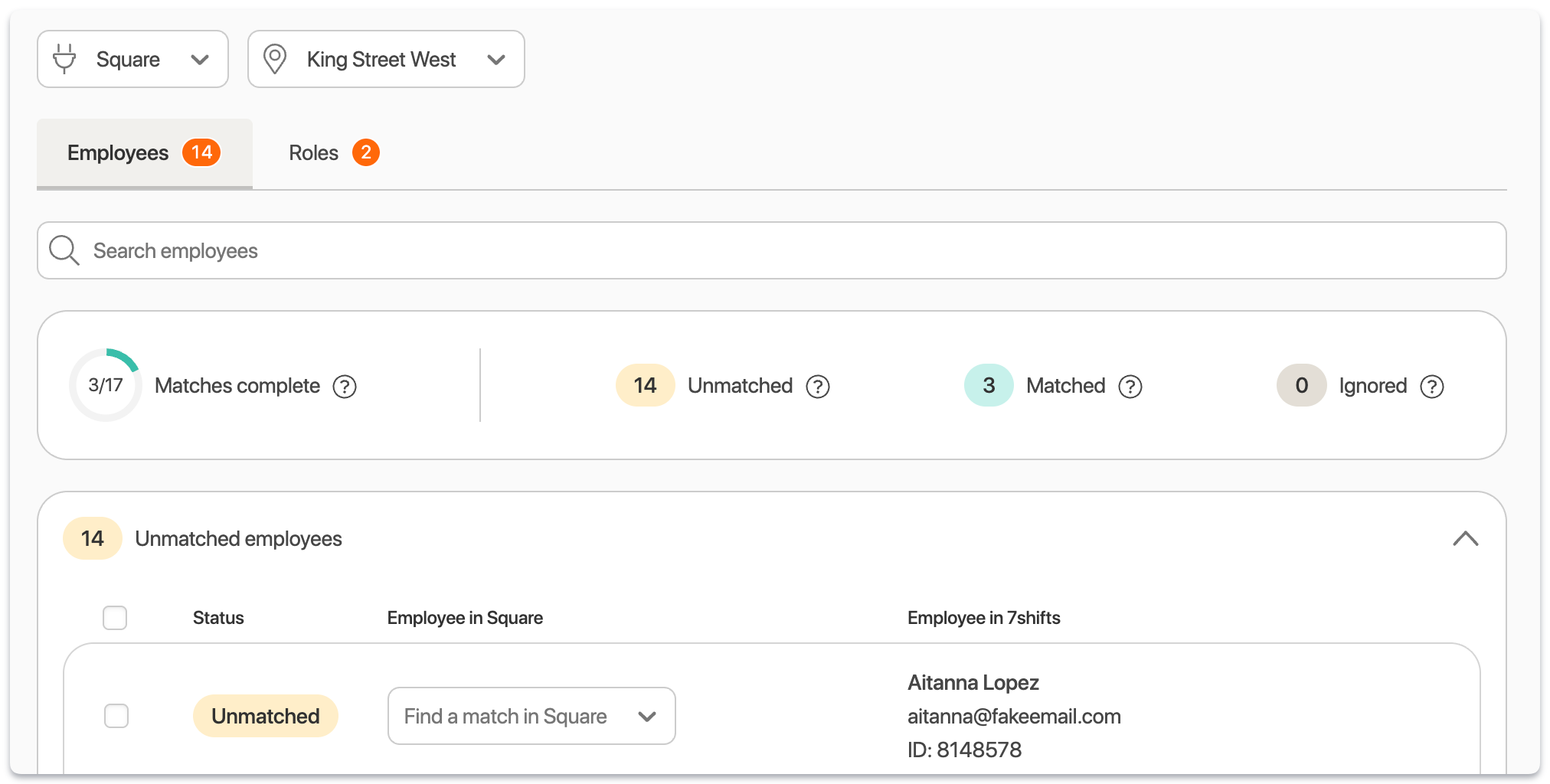Expand Find a match in Square dropdown
Viewport: 1550px width, 784px height.
531,716
